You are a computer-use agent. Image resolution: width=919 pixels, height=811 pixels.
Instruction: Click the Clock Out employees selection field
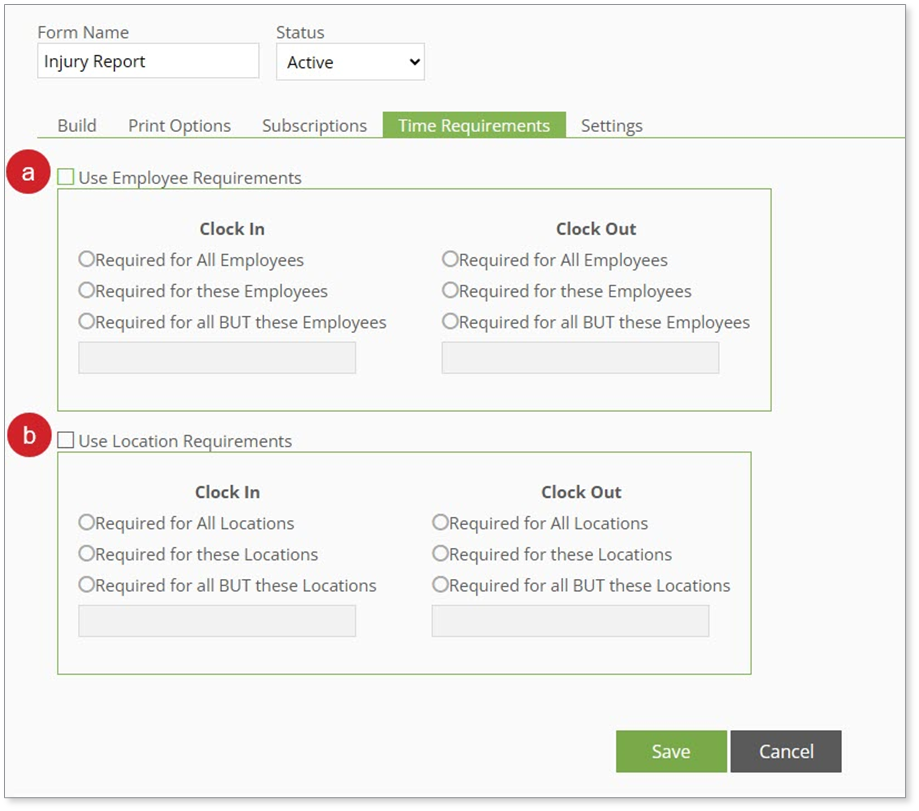click(580, 358)
